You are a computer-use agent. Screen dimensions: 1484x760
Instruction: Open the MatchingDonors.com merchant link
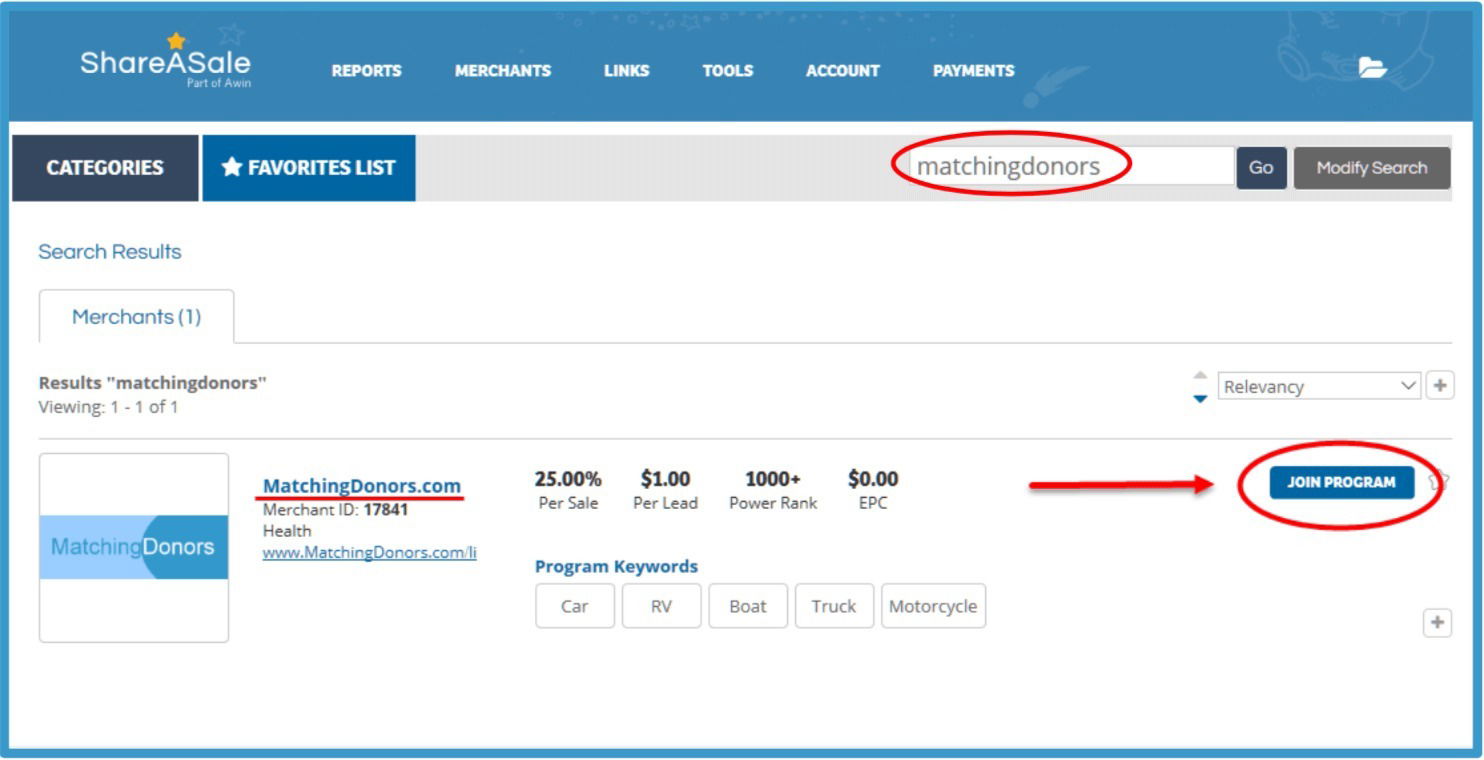362,486
